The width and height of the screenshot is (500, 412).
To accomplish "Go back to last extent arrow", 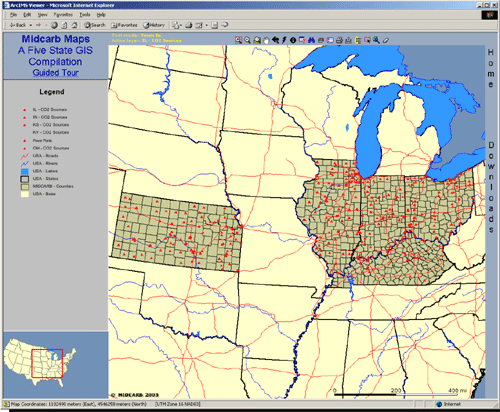I will [x=275, y=40].
